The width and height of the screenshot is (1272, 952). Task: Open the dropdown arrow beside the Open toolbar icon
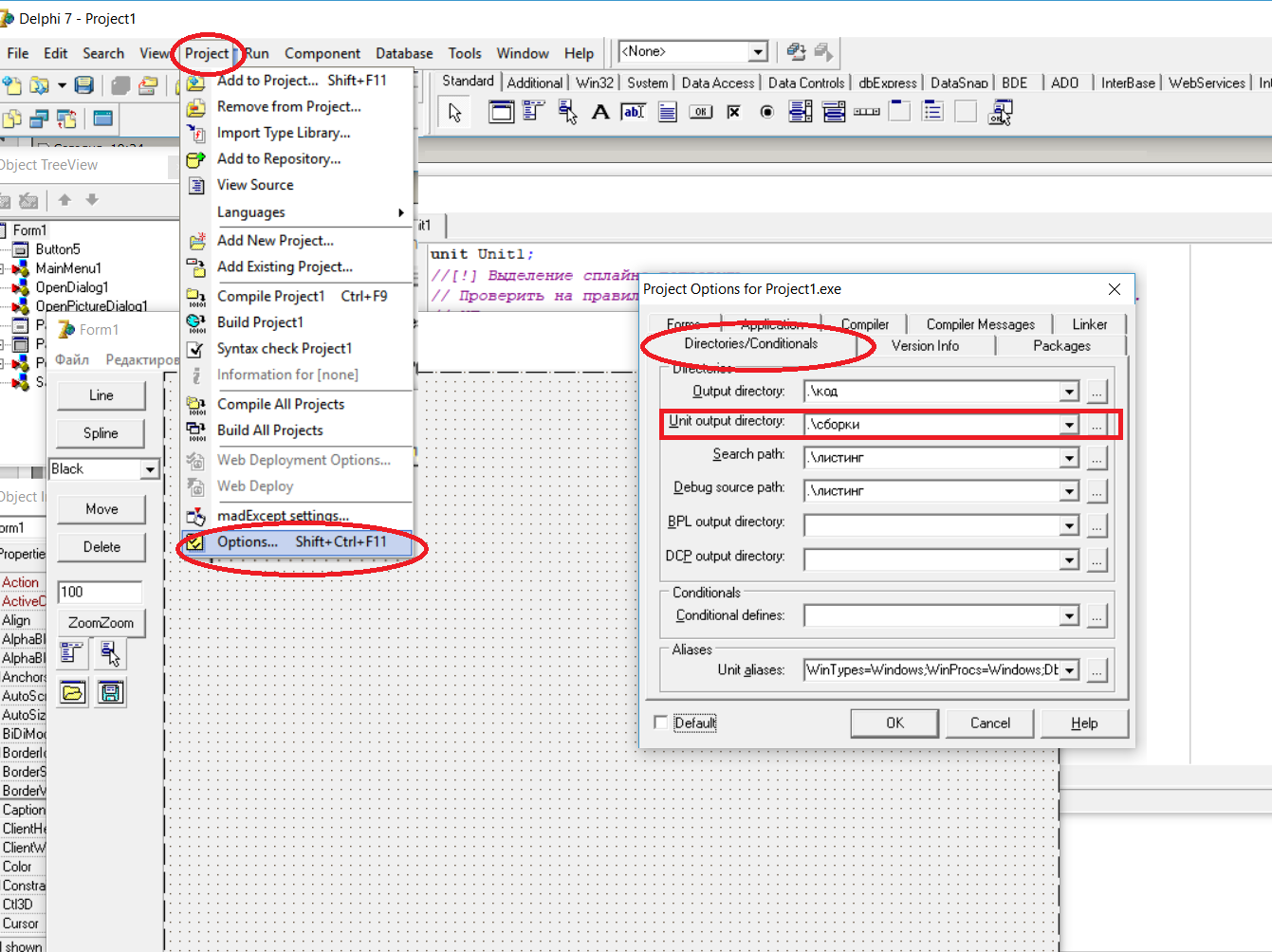(62, 85)
